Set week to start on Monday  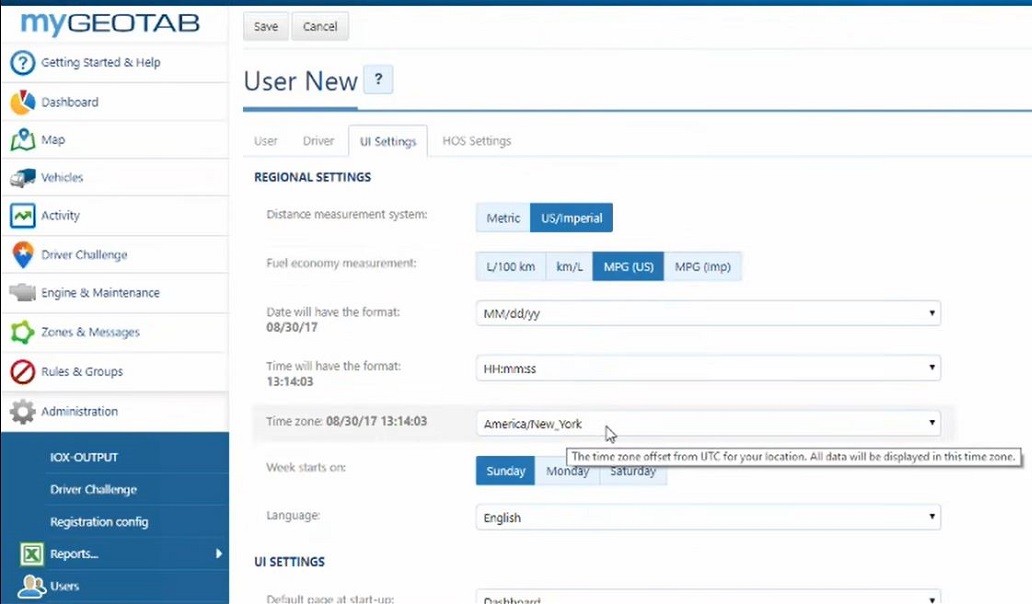tap(567, 471)
